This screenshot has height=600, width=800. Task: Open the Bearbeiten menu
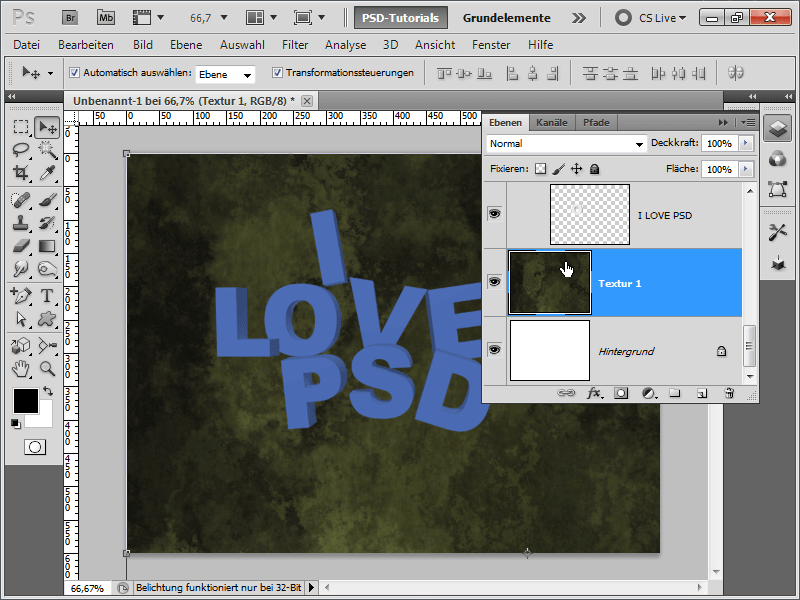[x=86, y=45]
